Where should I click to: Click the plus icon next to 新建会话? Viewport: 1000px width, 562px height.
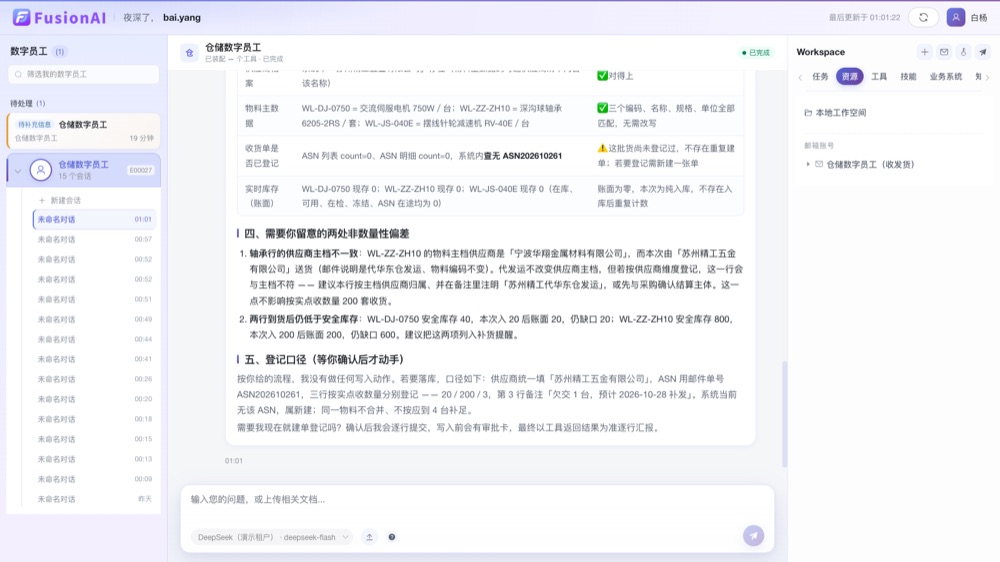42,200
